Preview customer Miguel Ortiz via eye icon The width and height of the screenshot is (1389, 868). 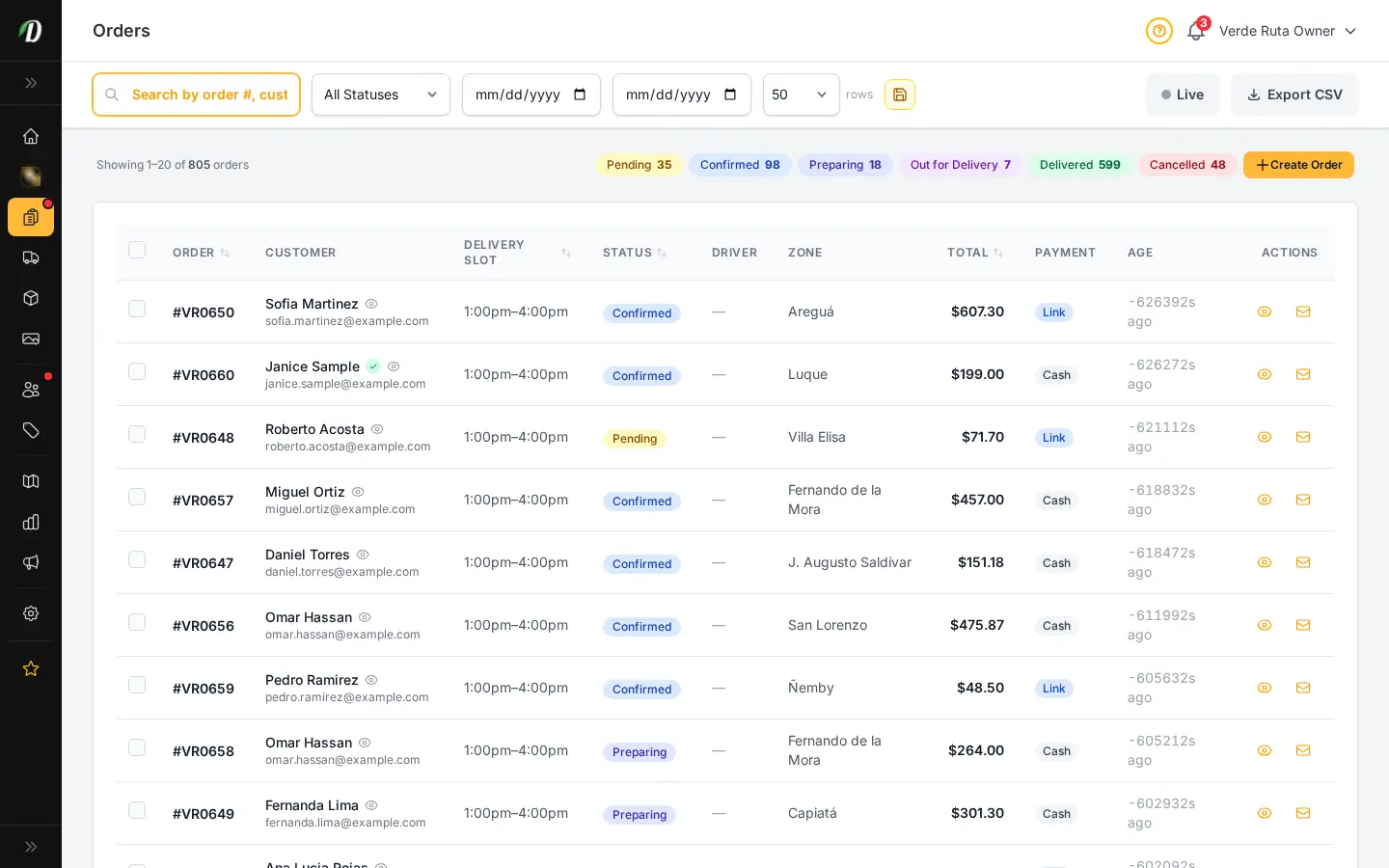tap(358, 492)
